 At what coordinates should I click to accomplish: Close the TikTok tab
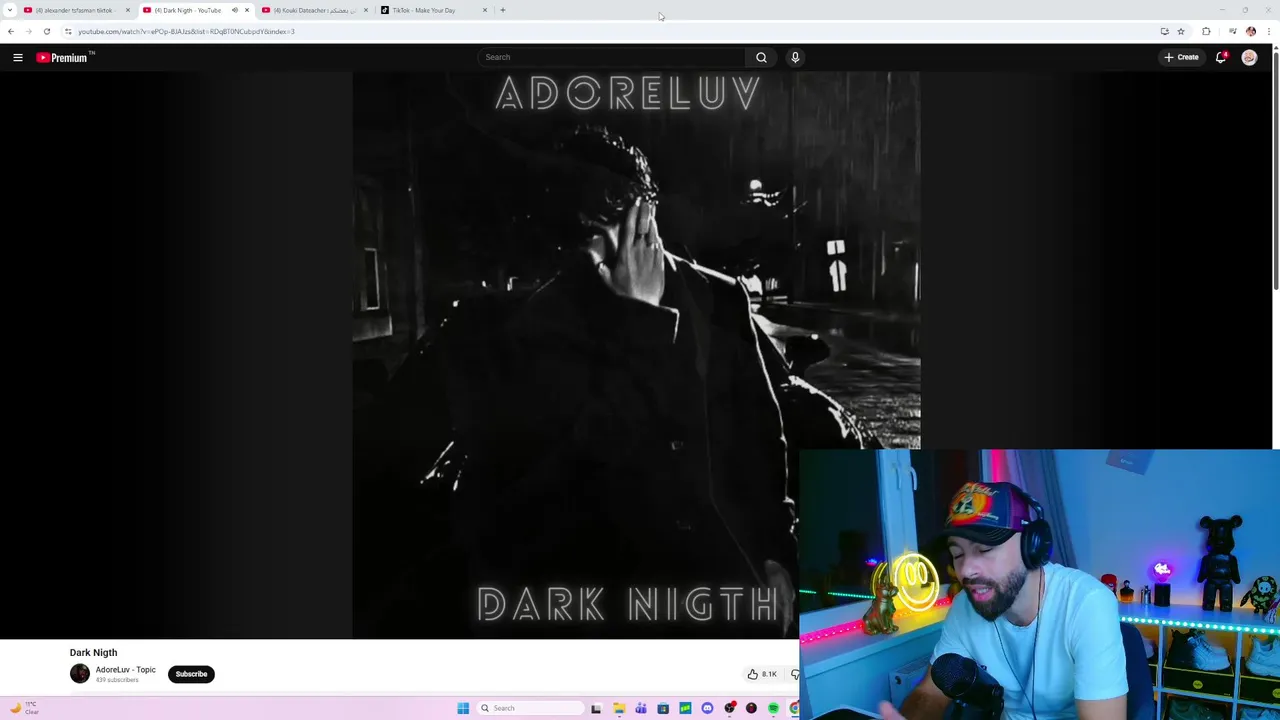(485, 10)
